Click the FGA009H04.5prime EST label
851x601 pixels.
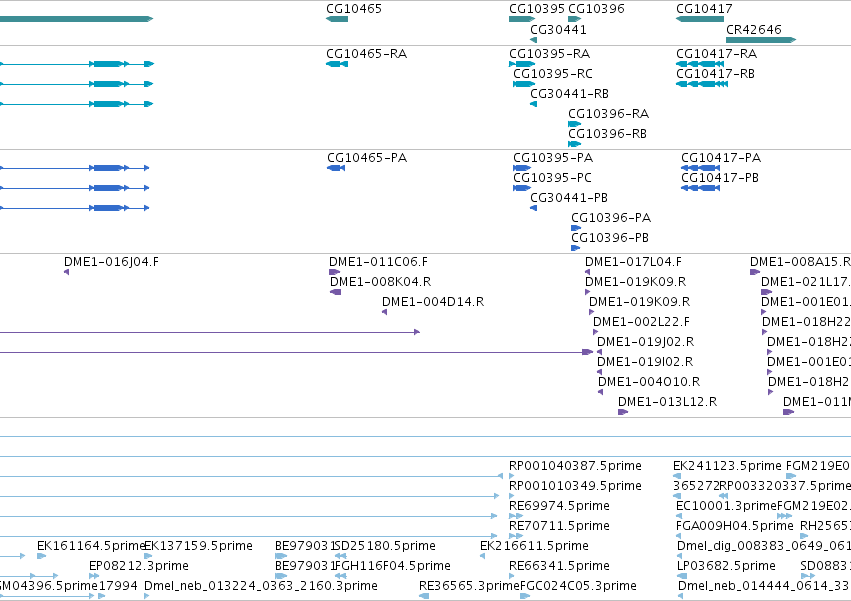coord(735,526)
